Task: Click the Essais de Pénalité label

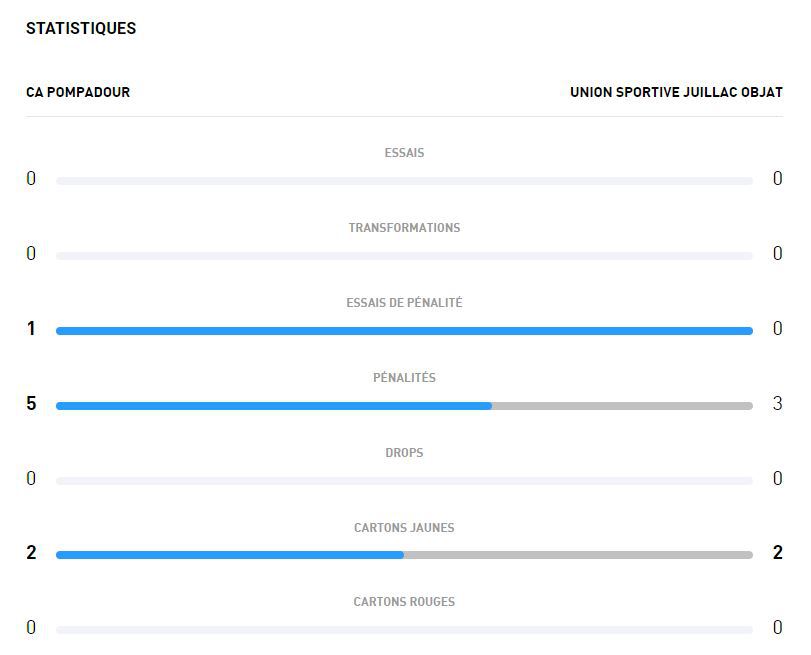Action: click(404, 303)
